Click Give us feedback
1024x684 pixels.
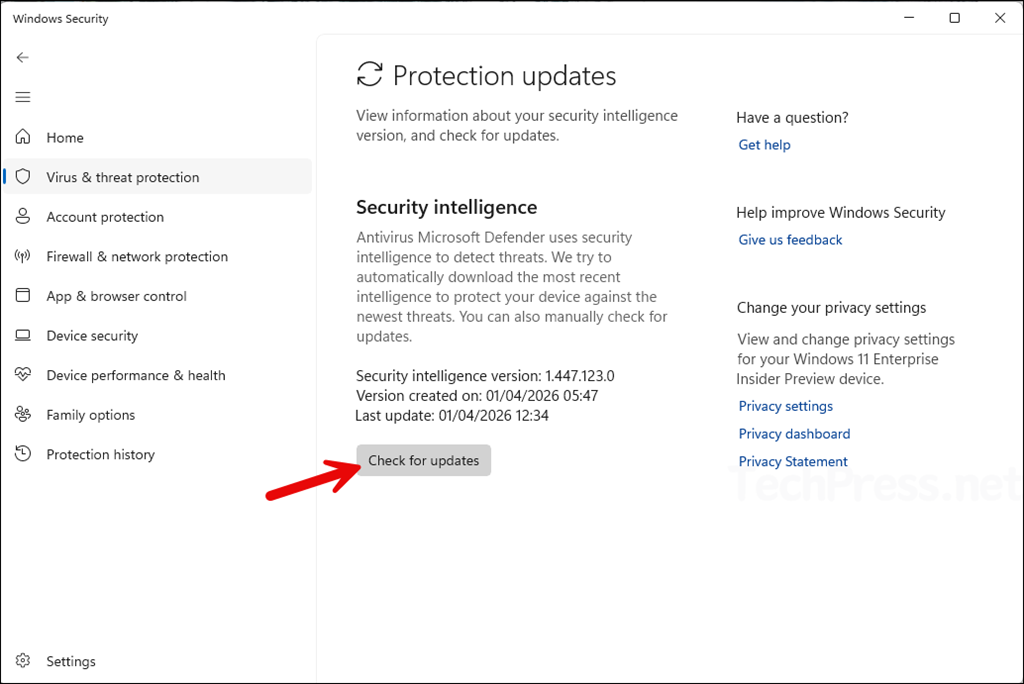(790, 239)
